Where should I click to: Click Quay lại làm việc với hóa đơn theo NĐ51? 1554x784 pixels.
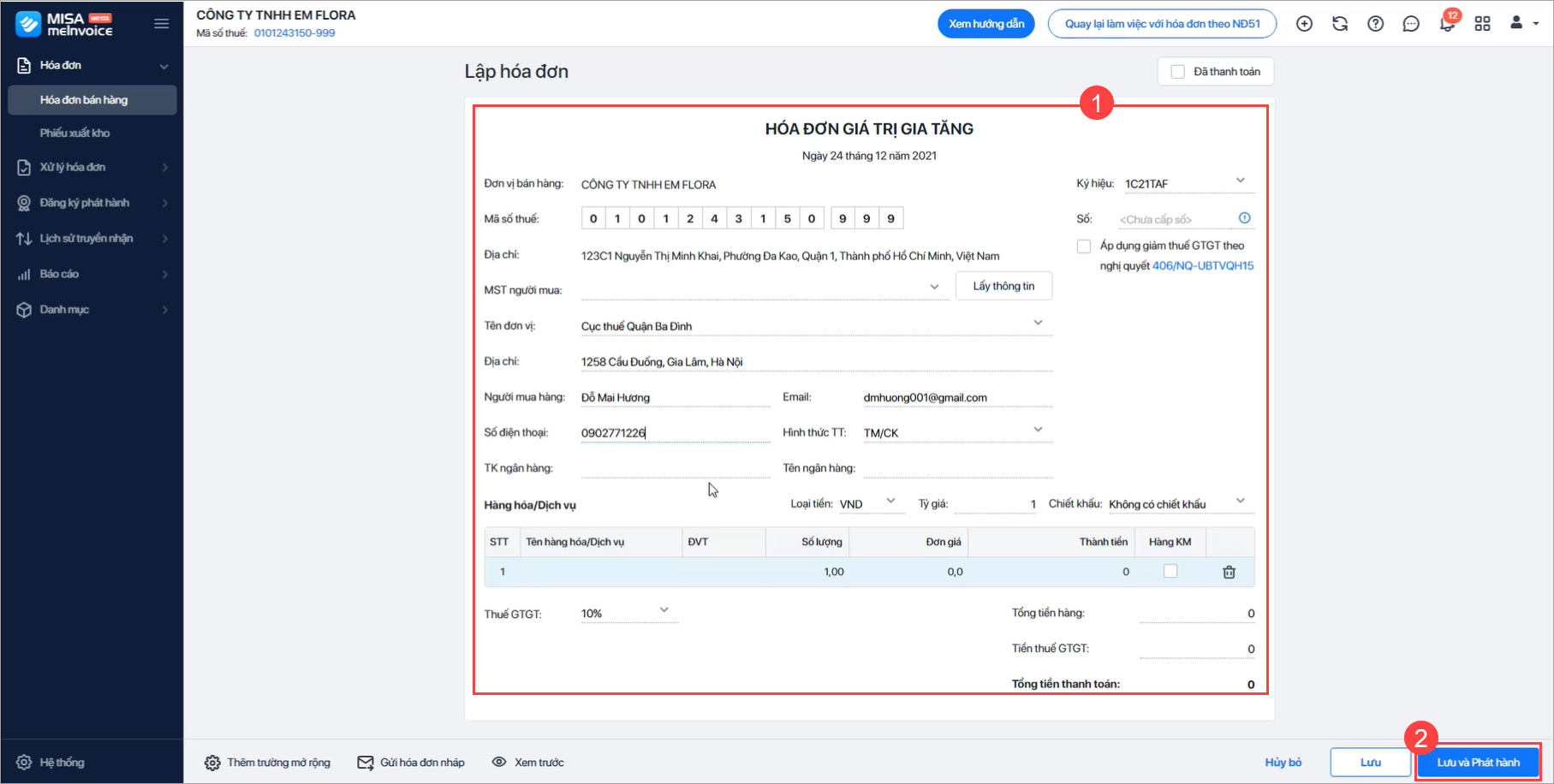pos(1163,24)
